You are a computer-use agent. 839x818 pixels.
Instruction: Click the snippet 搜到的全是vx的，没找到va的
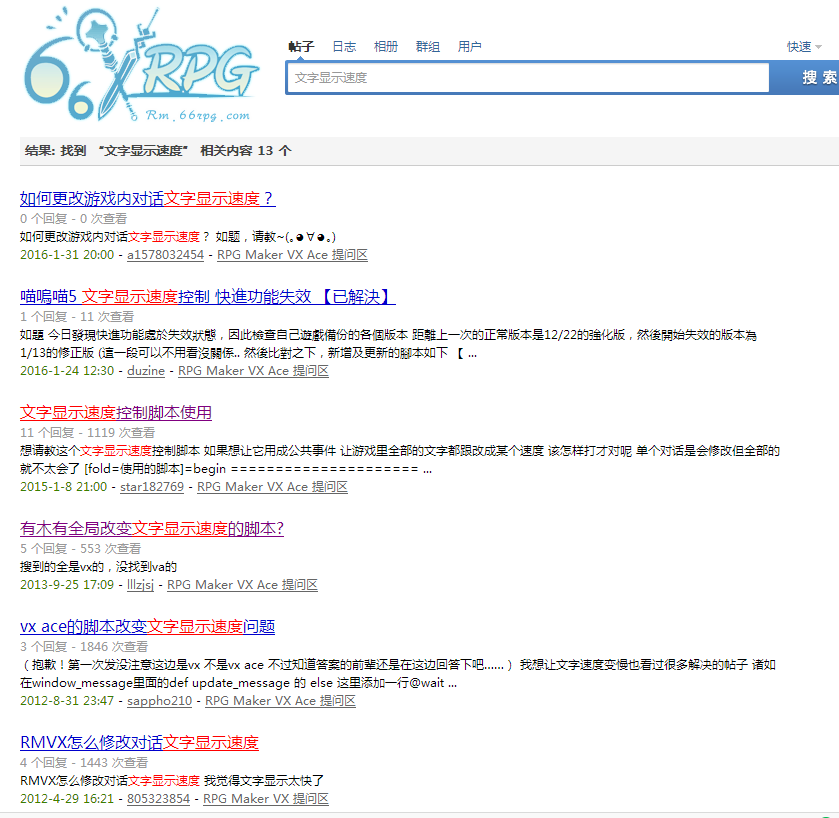pyautogui.click(x=98, y=567)
